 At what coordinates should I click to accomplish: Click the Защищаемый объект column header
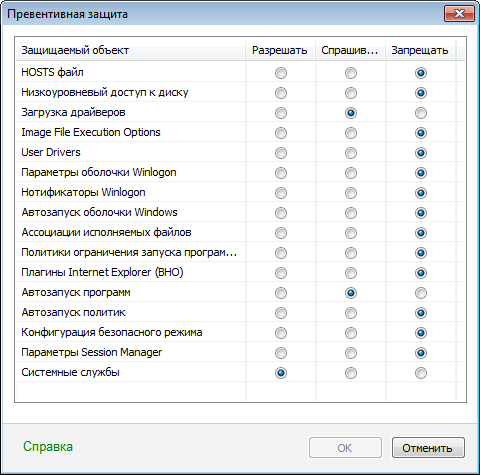(131, 50)
